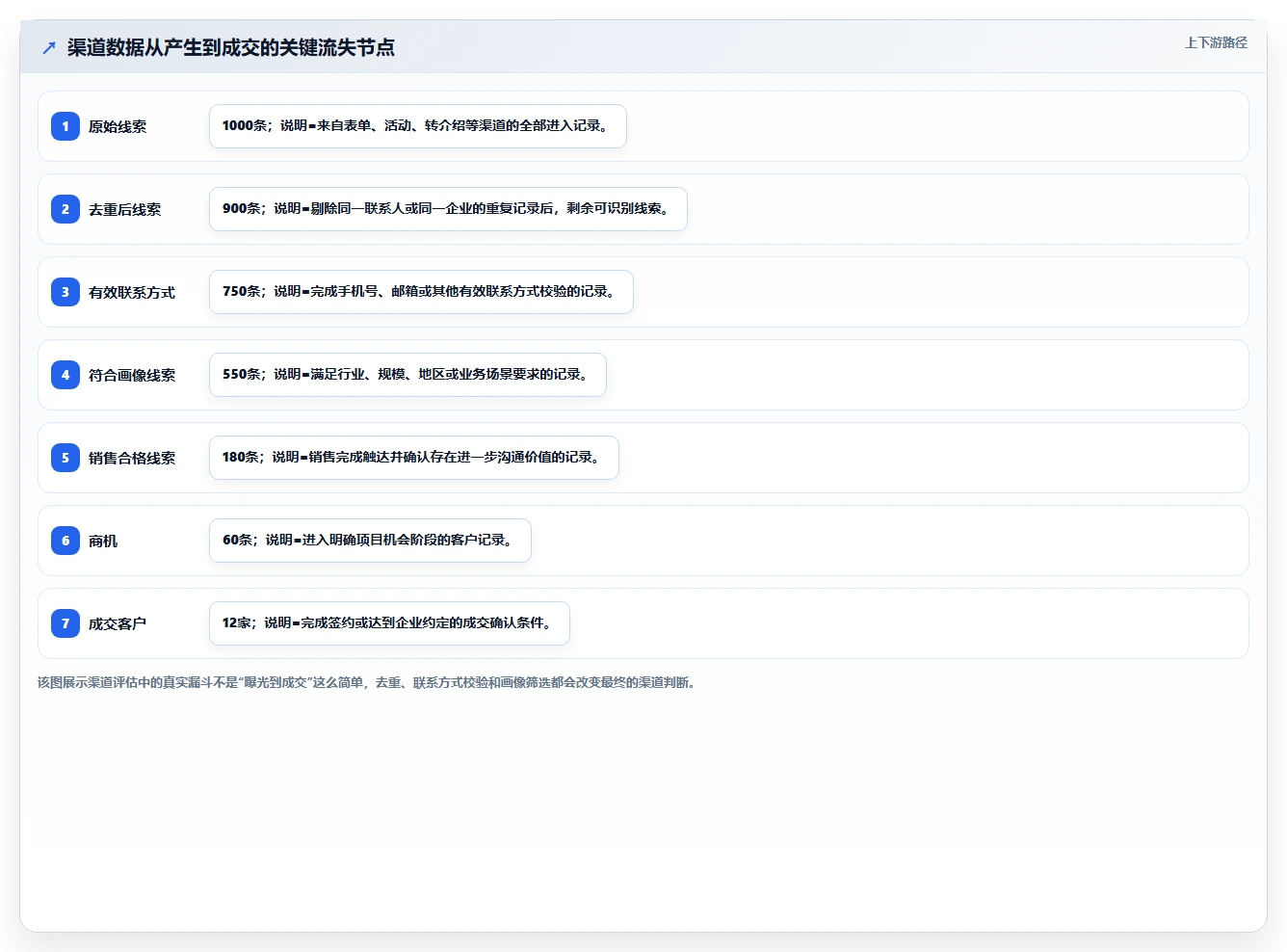Click the 12家 description box

[389, 623]
